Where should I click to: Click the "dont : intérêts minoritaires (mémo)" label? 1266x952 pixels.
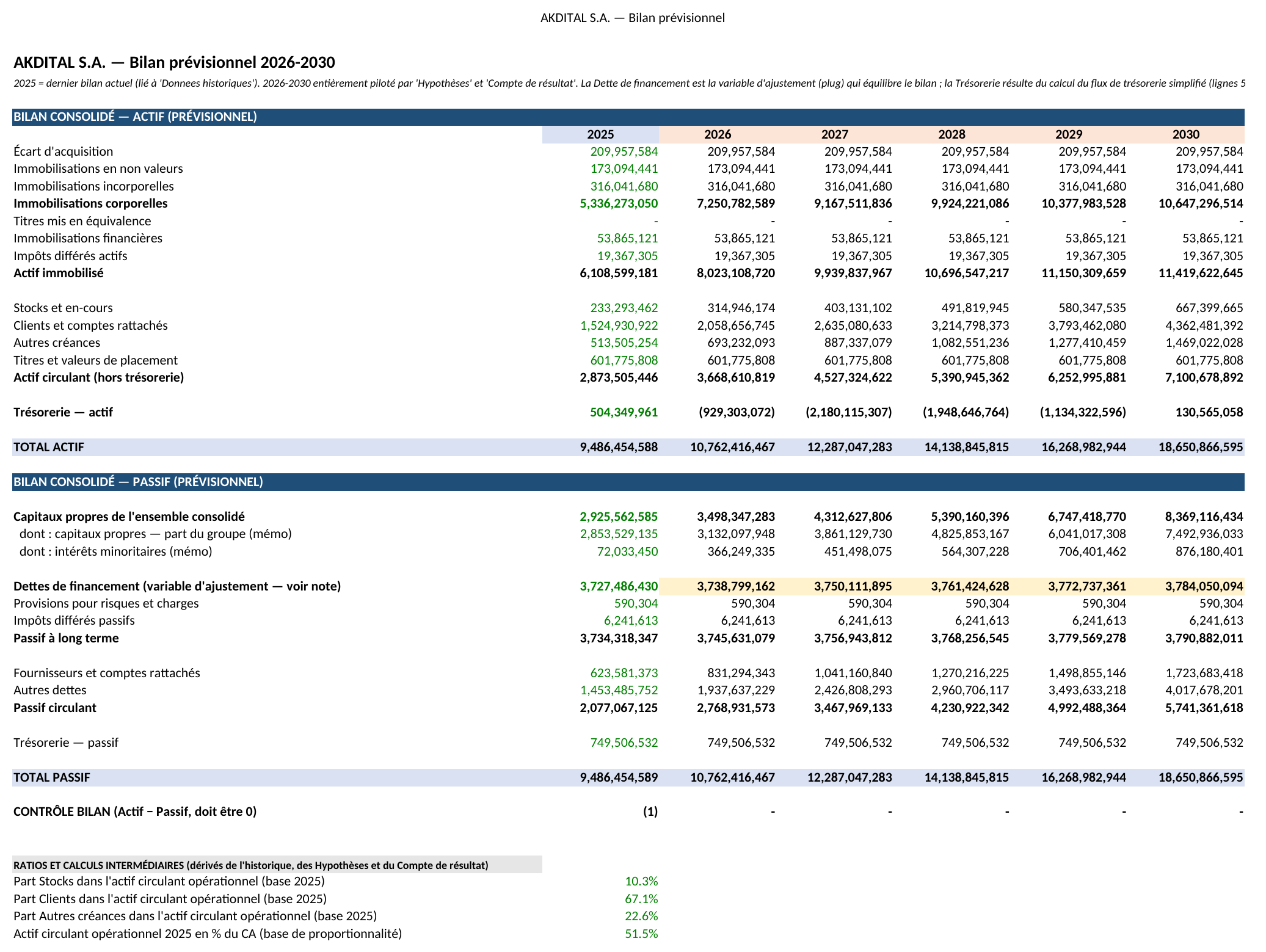[116, 551]
